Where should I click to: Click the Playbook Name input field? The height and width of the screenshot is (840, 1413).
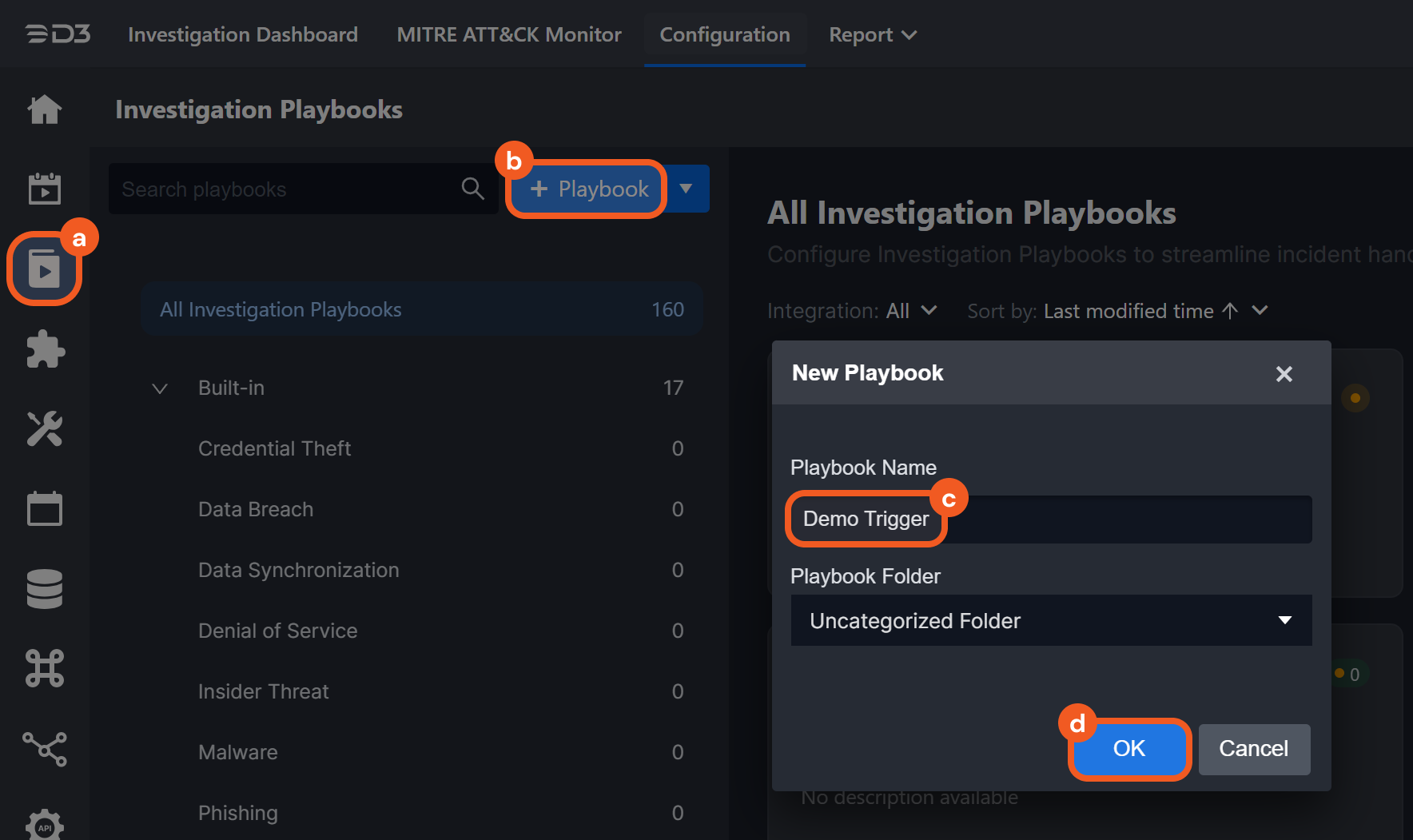1119,520
